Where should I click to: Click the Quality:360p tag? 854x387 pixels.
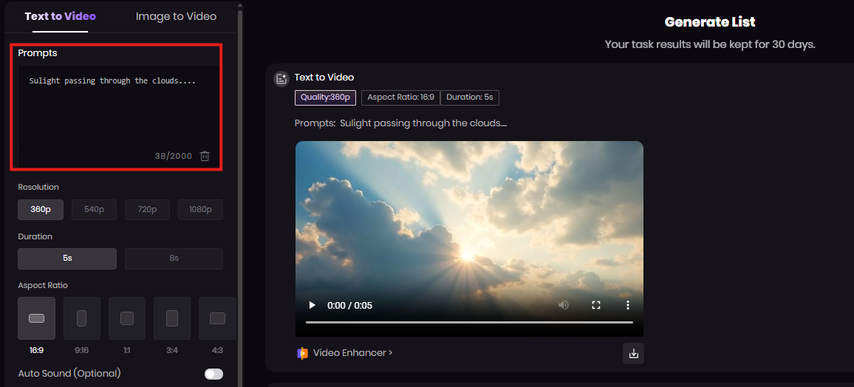point(325,97)
